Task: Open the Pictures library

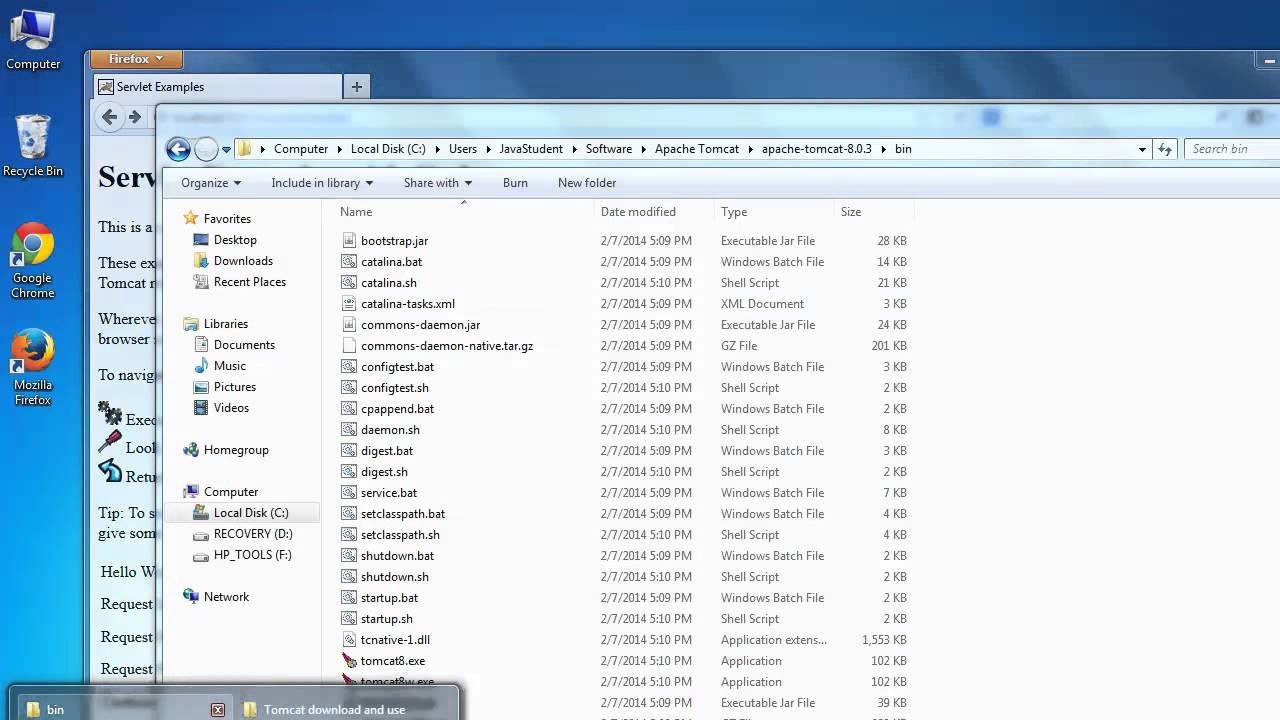Action: (235, 387)
